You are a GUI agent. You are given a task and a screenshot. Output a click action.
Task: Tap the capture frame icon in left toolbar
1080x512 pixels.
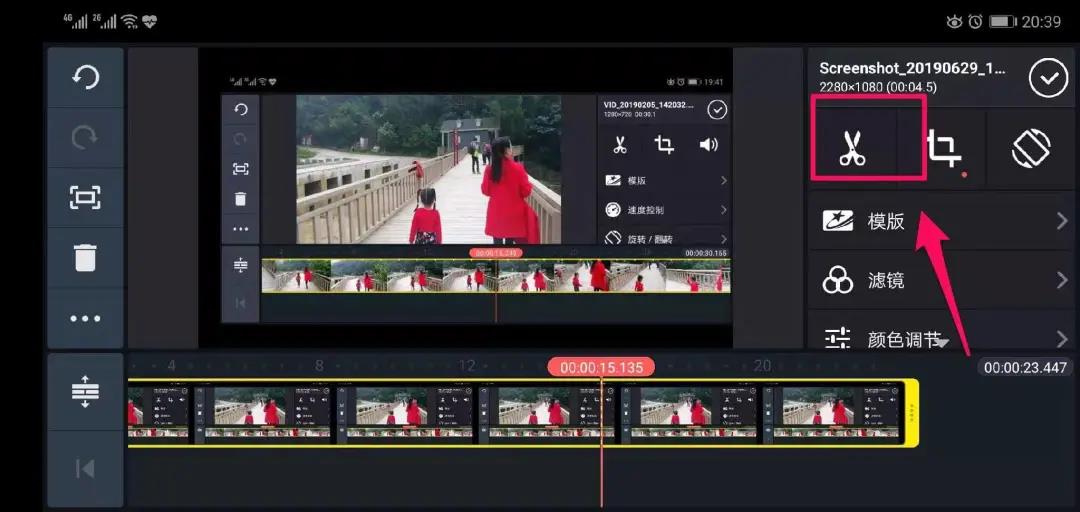click(x=85, y=198)
